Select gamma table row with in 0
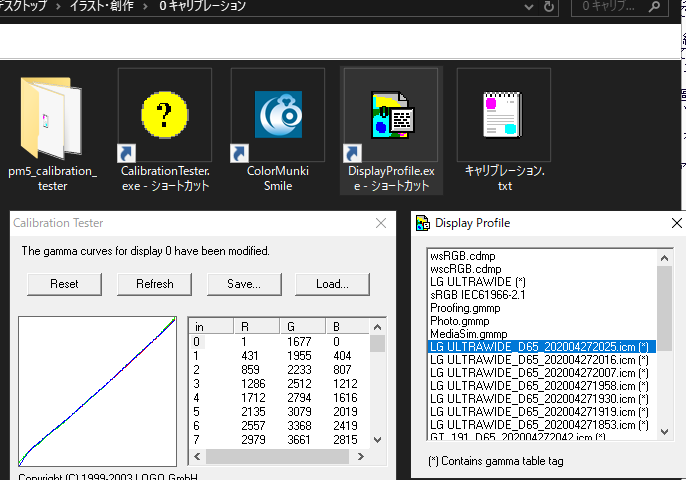This screenshot has height=480, width=686. pos(279,342)
